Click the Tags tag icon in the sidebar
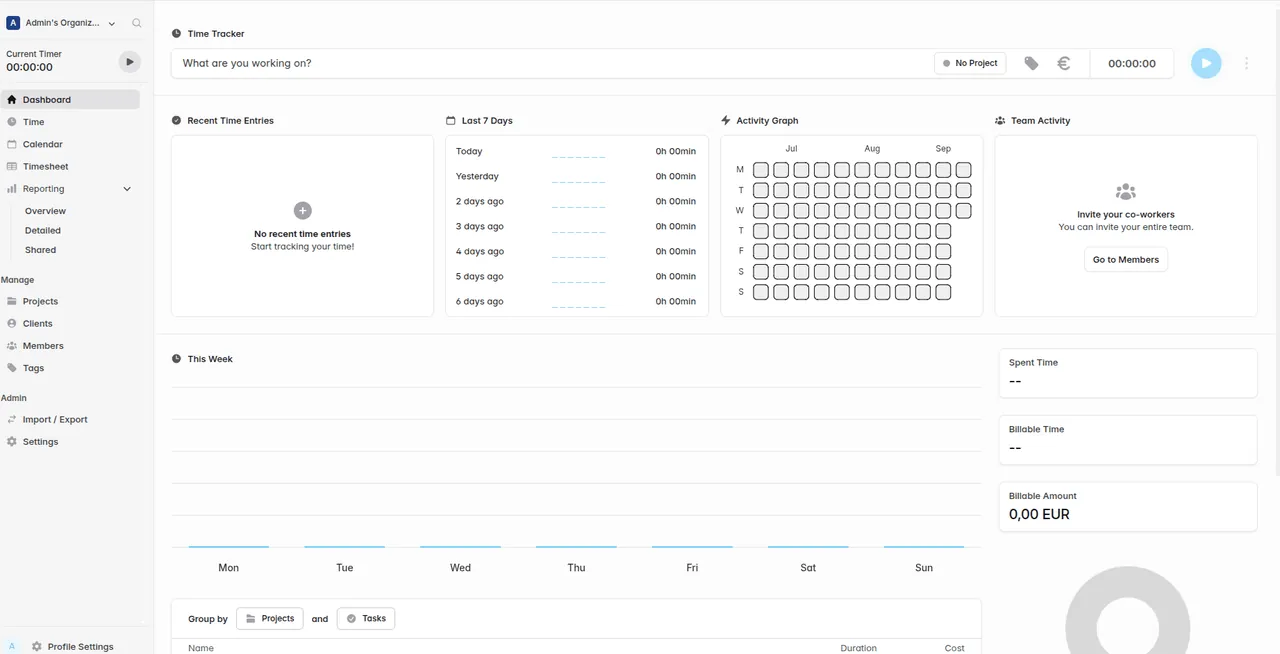The image size is (1280, 654). click(12, 368)
